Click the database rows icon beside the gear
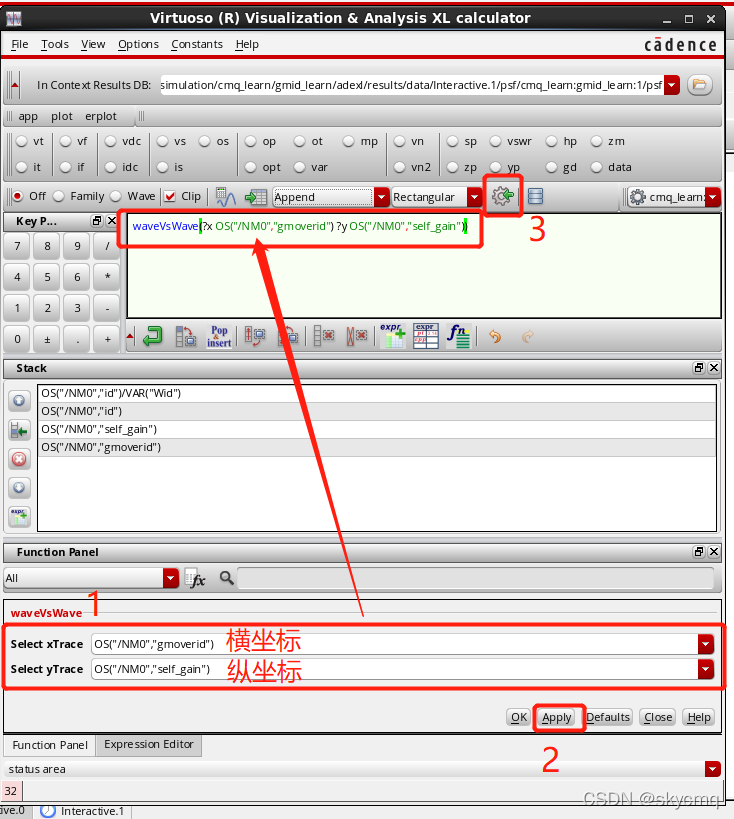The image size is (734, 819). point(535,196)
